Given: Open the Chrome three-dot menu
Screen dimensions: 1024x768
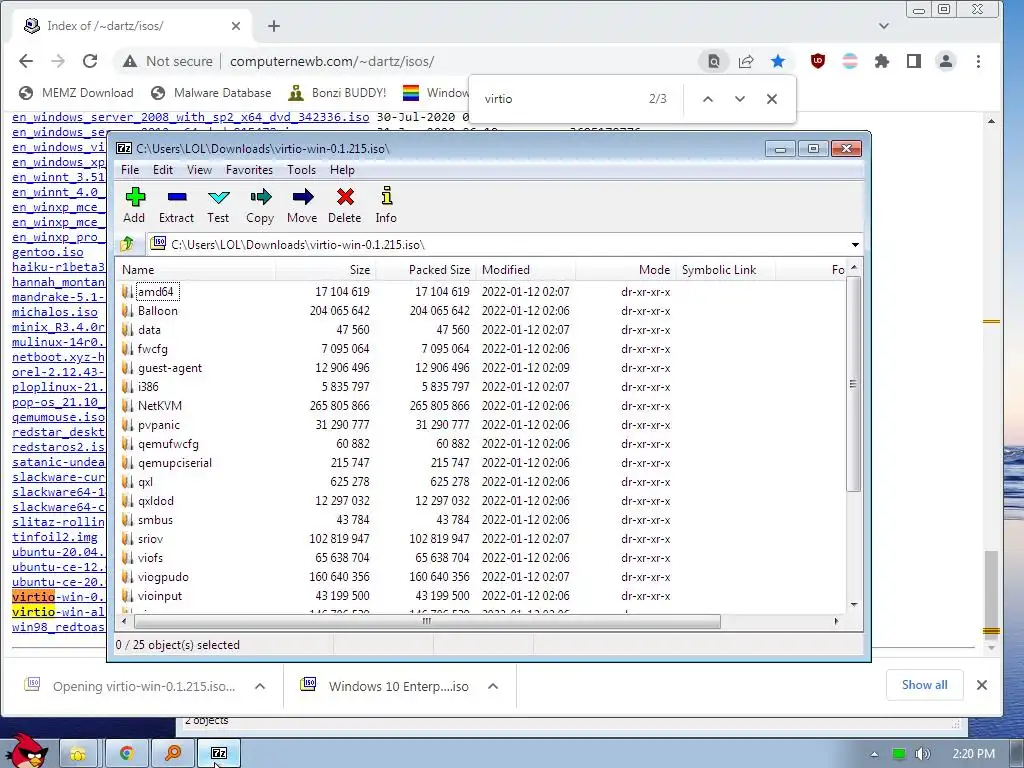Looking at the screenshot, I should [978, 61].
